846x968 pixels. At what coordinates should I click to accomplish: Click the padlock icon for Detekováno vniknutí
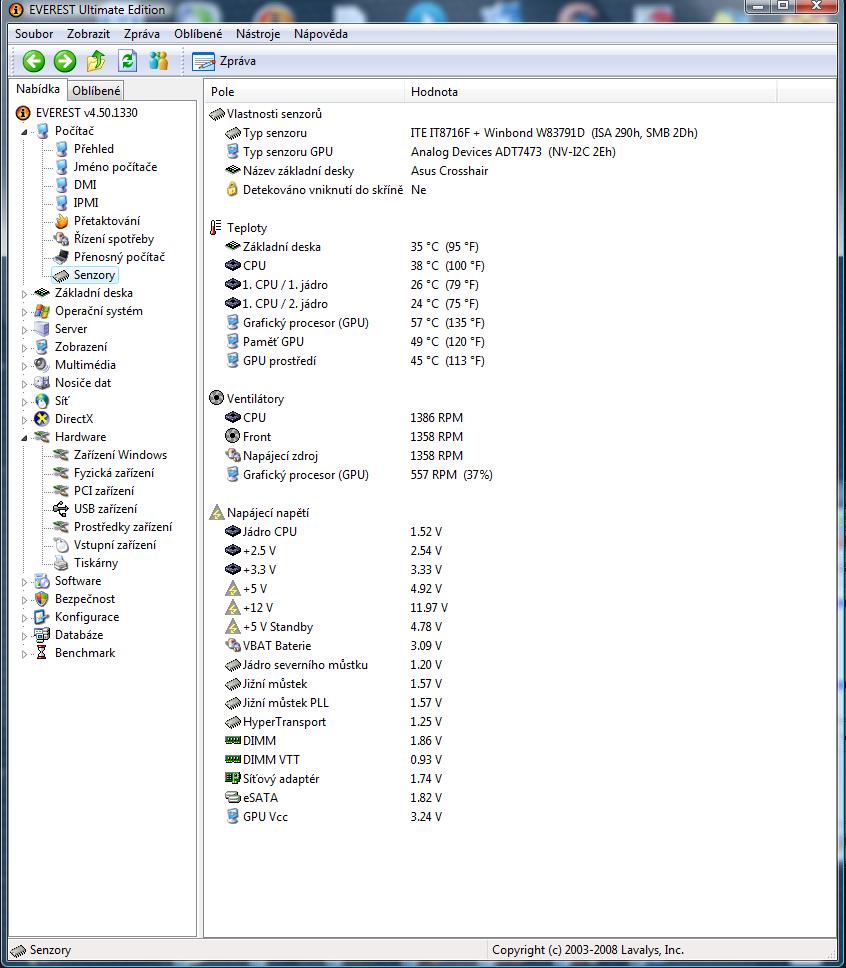click(x=232, y=190)
